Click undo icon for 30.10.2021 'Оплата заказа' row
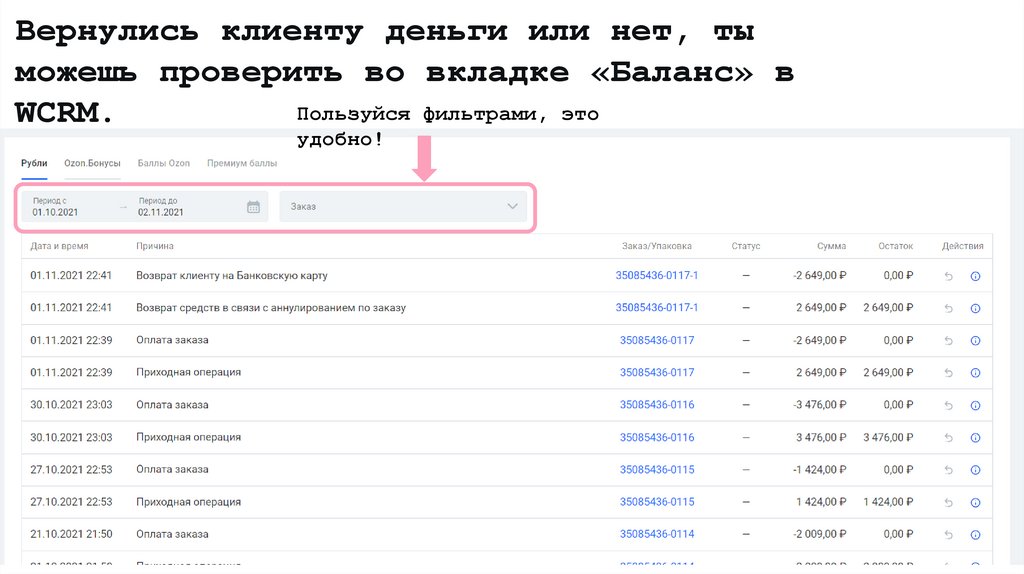The height and width of the screenshot is (574, 1024). point(948,406)
